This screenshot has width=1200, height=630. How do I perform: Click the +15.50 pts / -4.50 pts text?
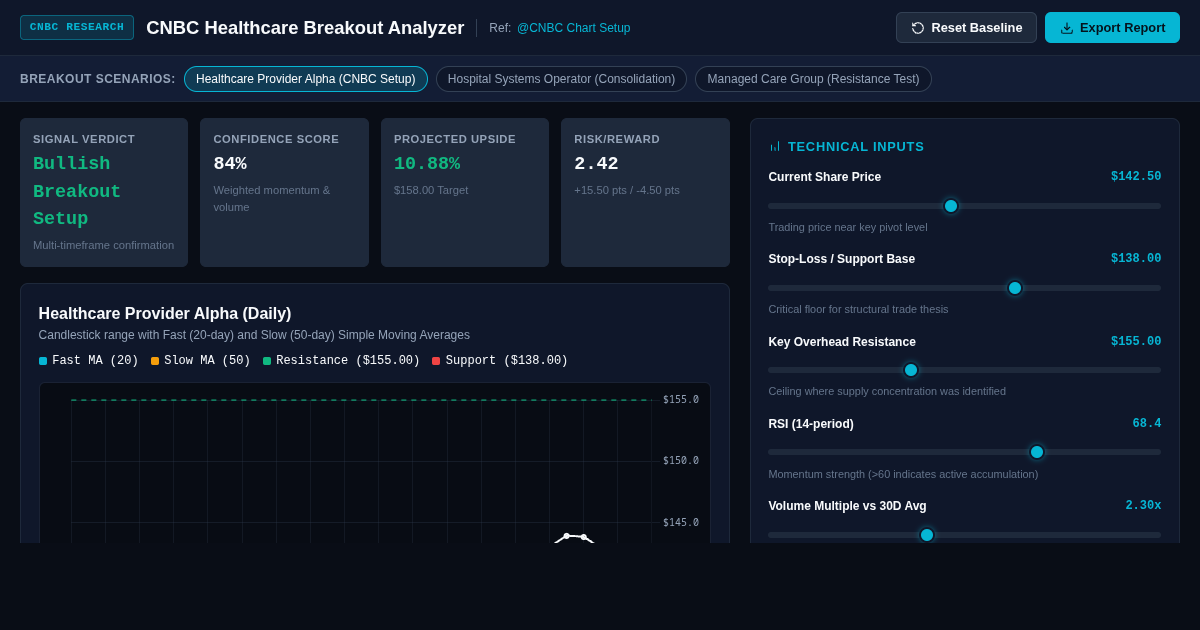pos(627,190)
